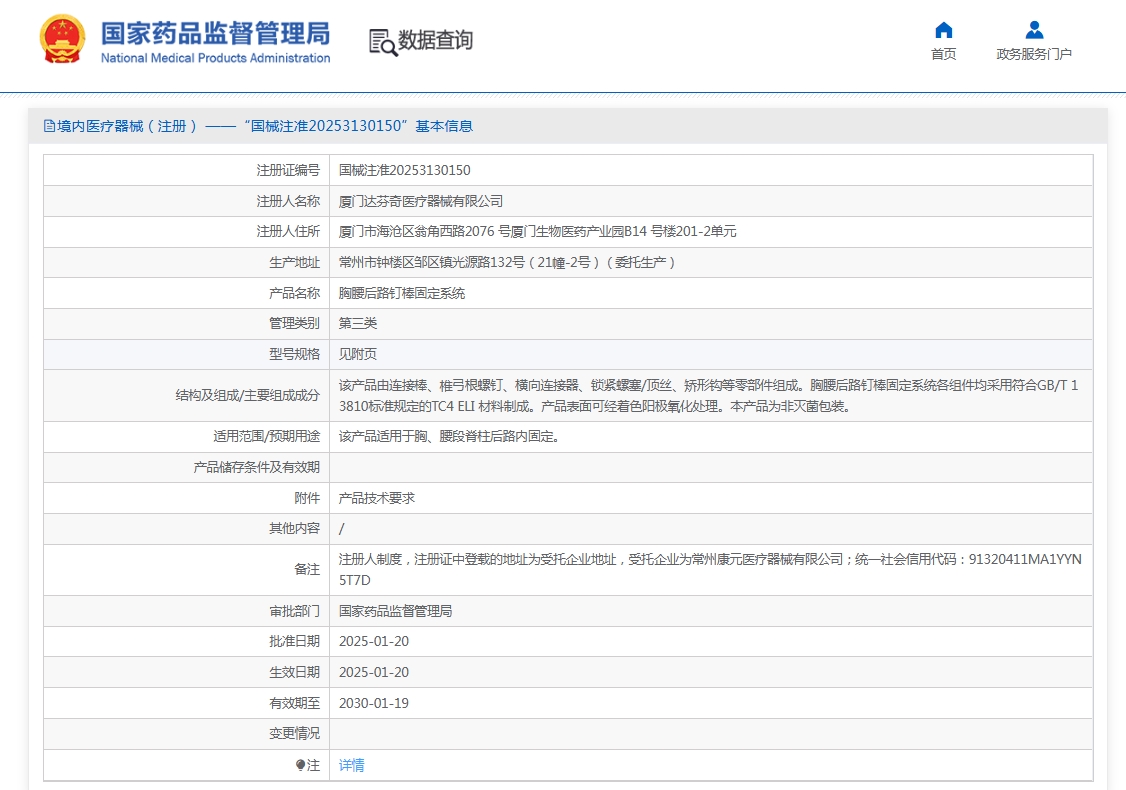
Task: Select the value 国械注准20253130150 in the table
Action: tap(404, 170)
